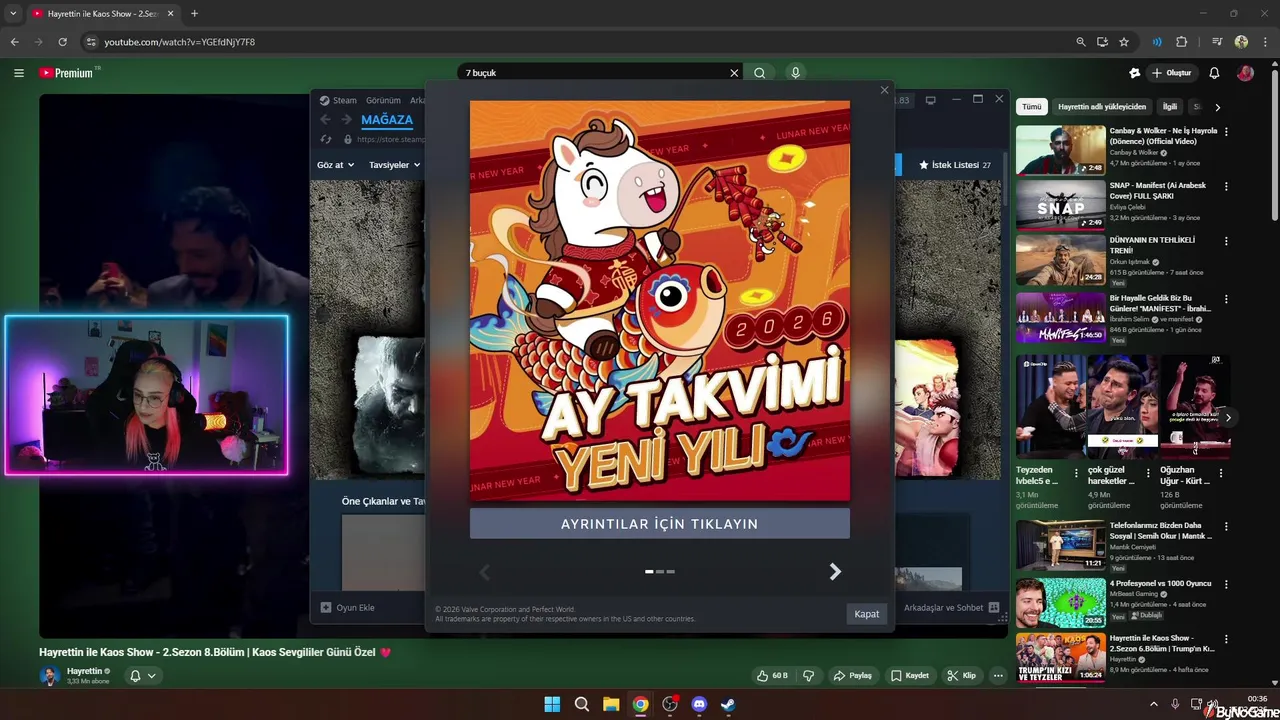Viewport: 1280px width, 720px height.
Task: Open Chrome zoom magnifier in address bar
Action: pyautogui.click(x=1081, y=42)
